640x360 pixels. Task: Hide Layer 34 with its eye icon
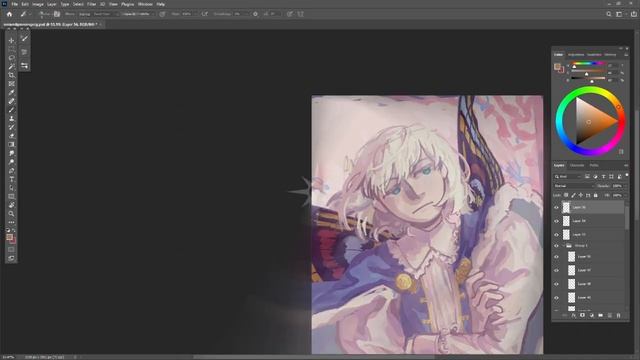556,221
